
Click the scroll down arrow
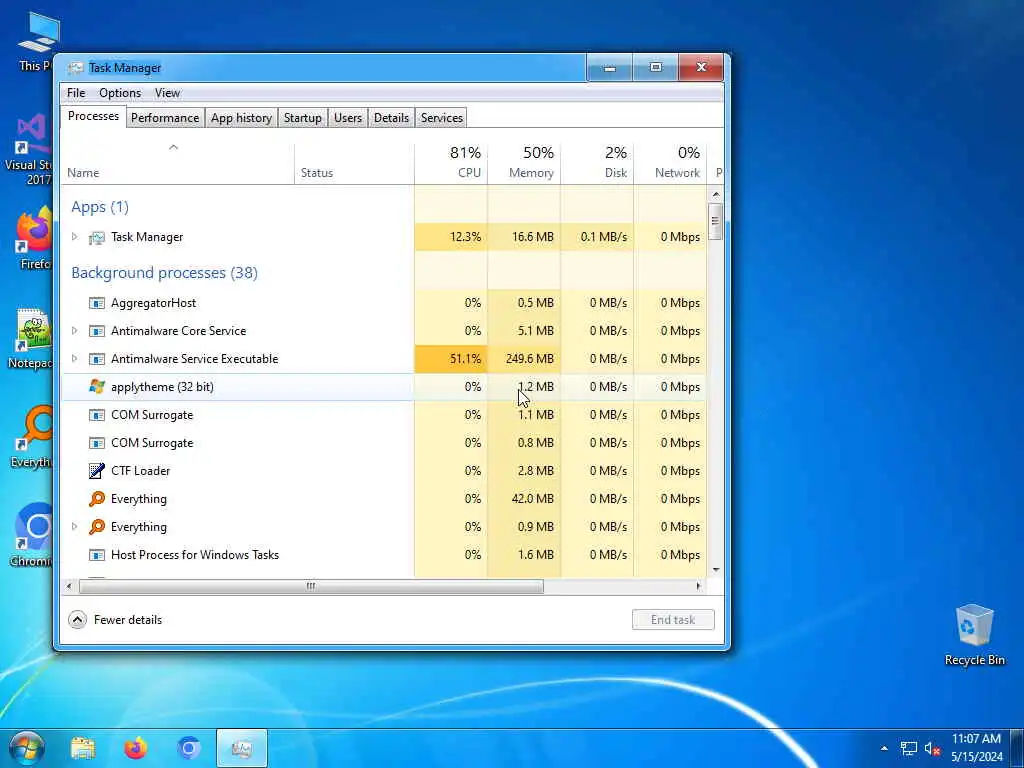tap(716, 569)
